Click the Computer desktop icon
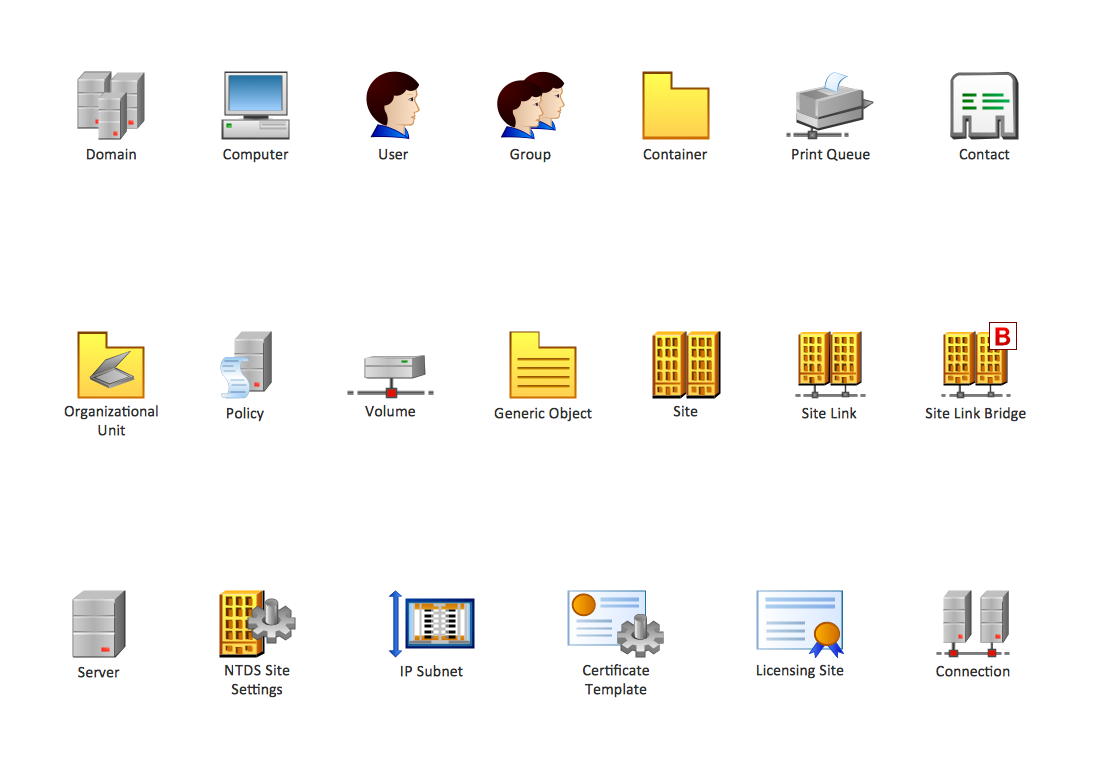 tap(256, 105)
